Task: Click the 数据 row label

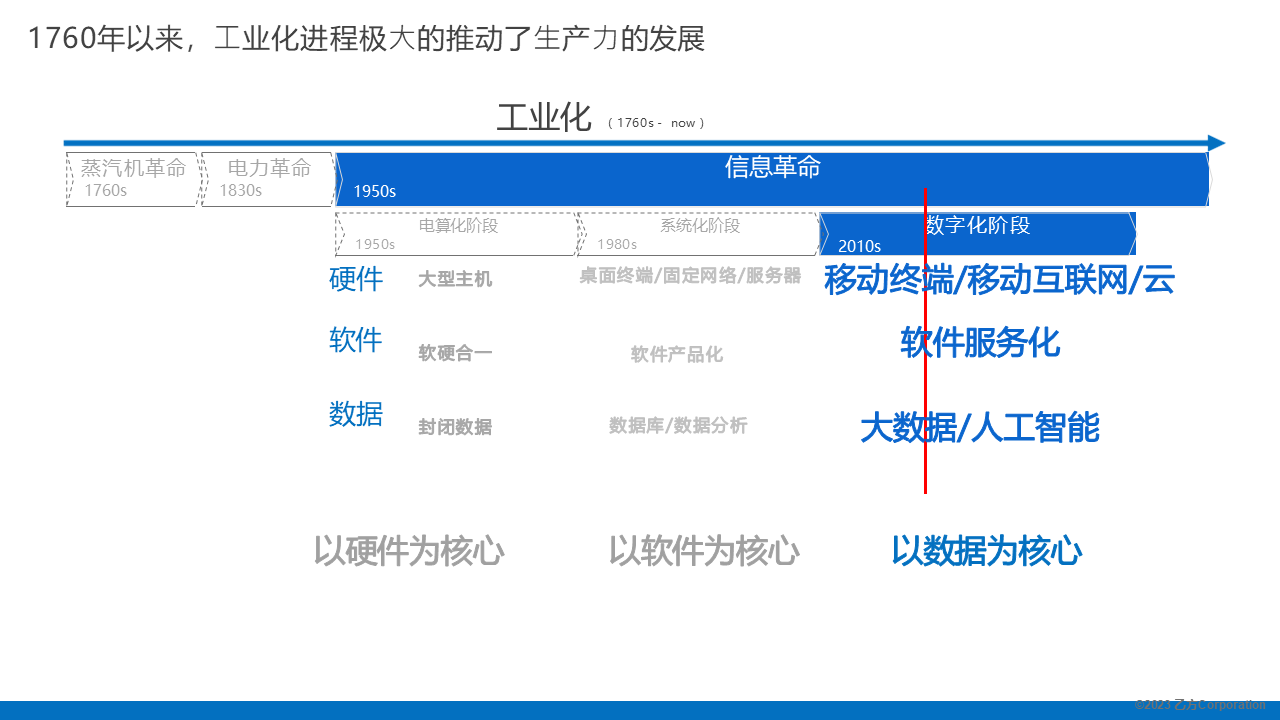Action: pos(356,413)
